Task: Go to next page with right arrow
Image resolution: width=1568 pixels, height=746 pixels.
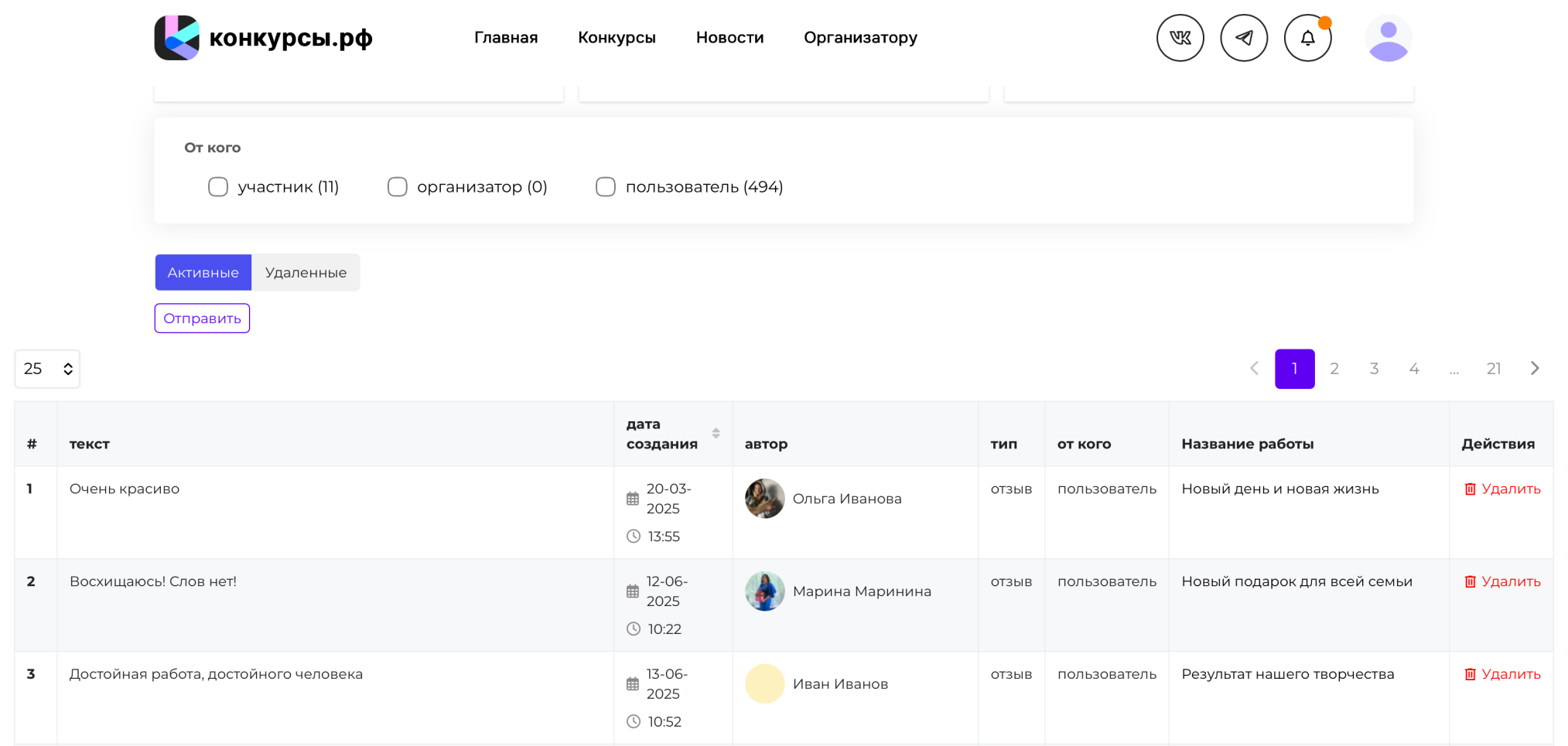Action: click(1535, 369)
